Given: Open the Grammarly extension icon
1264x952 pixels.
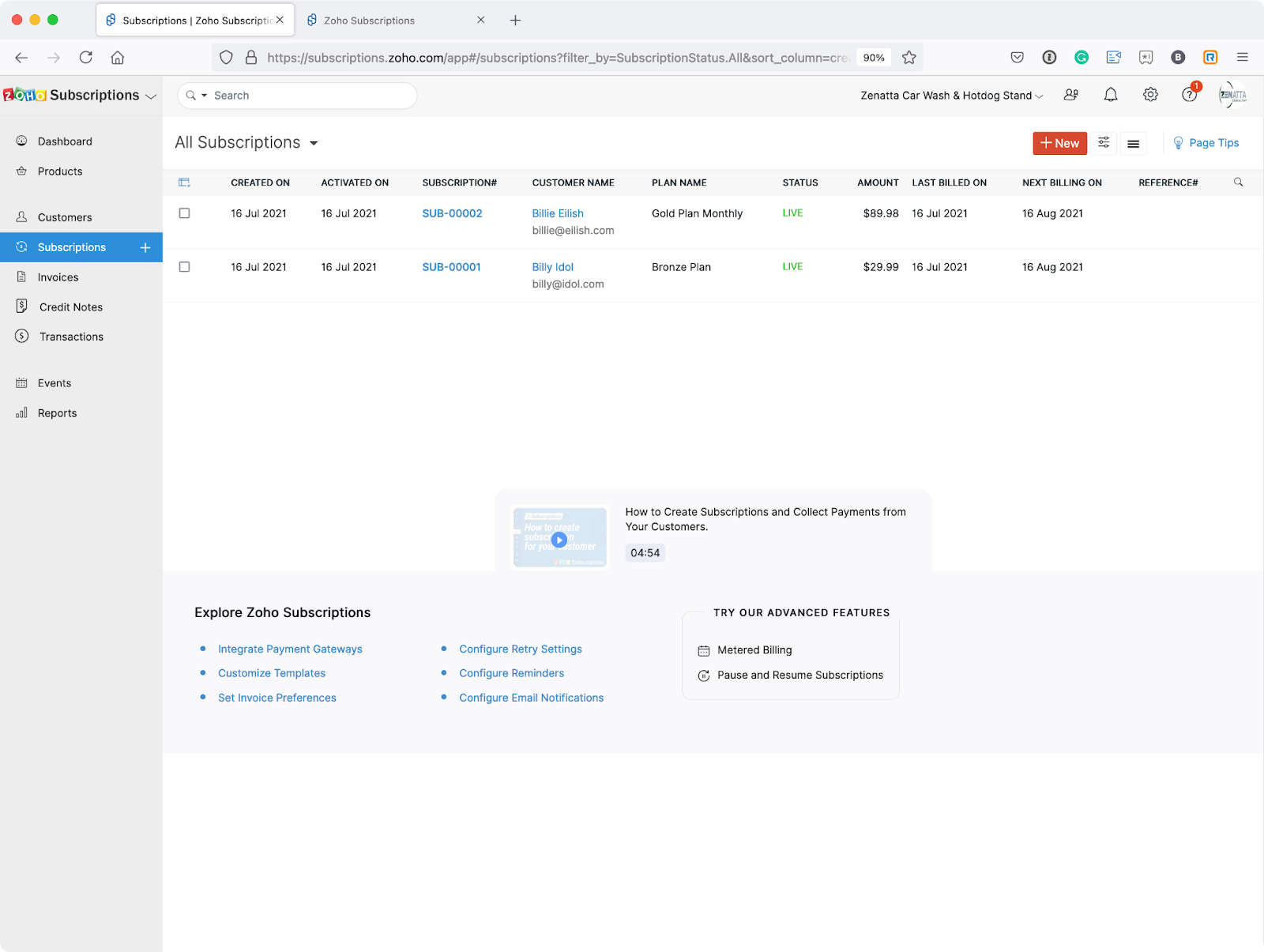Looking at the screenshot, I should pos(1082,57).
